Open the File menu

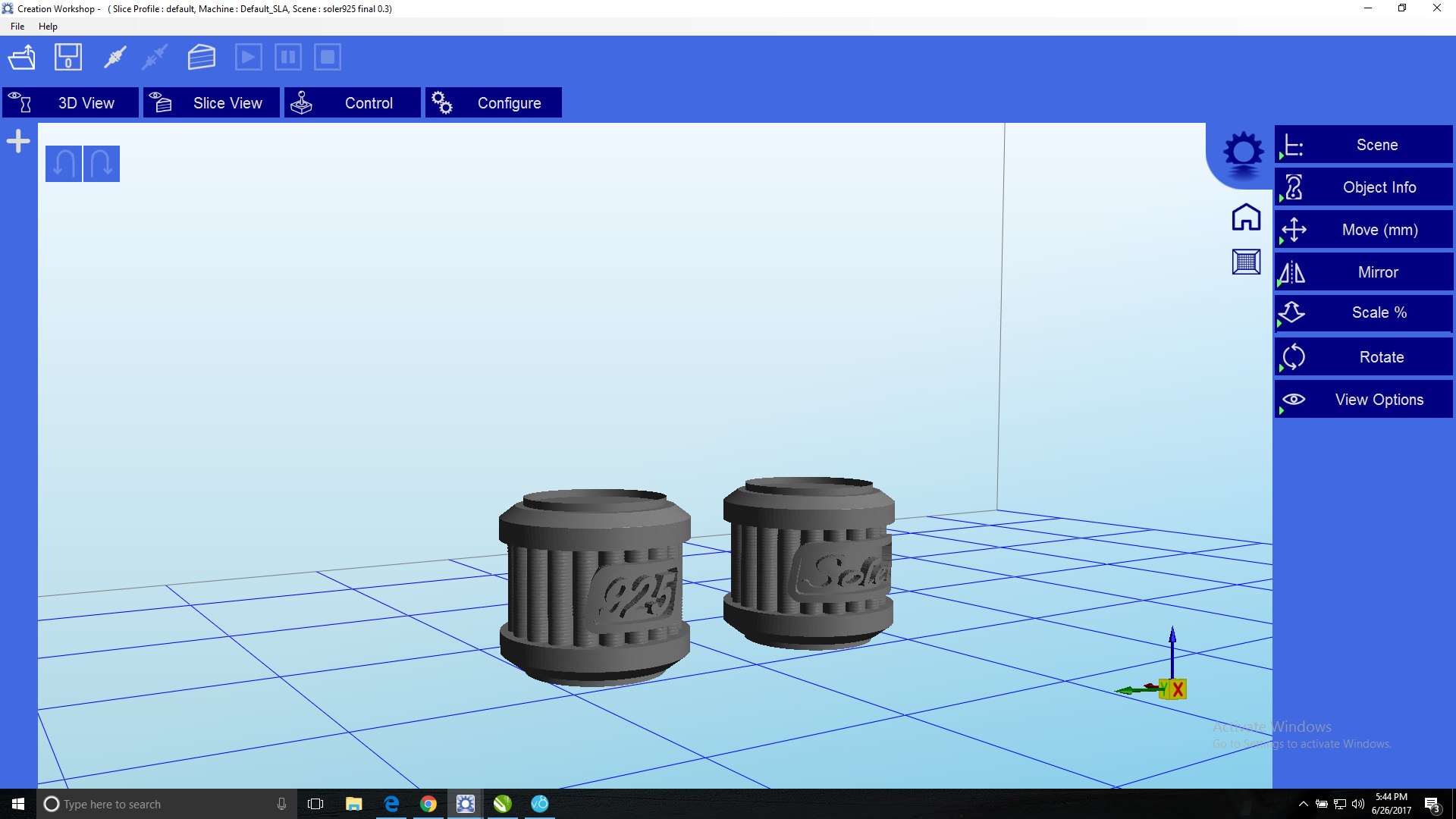pos(17,27)
